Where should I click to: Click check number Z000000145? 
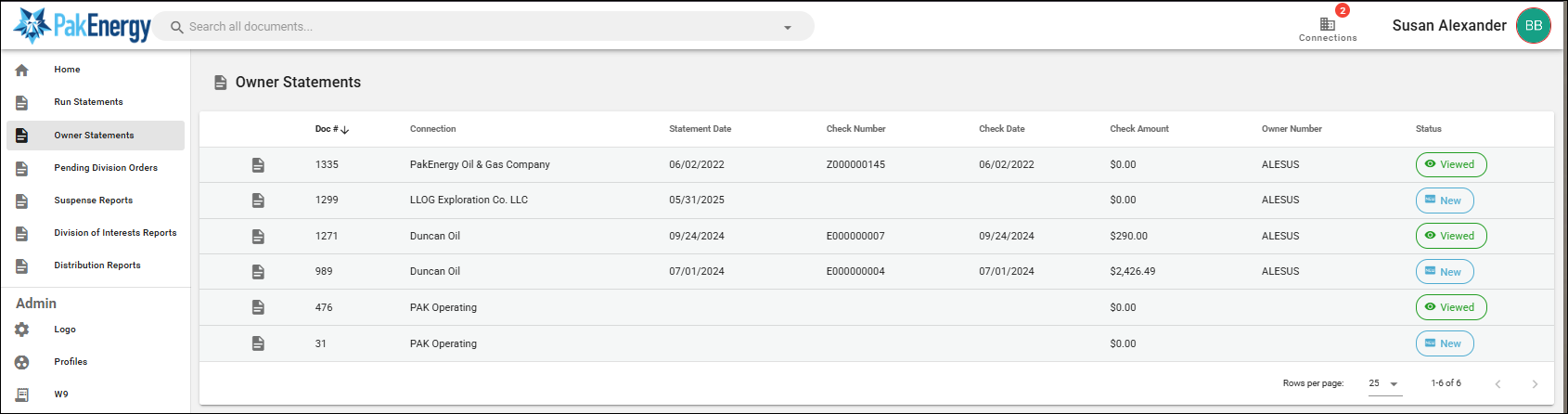click(x=855, y=165)
